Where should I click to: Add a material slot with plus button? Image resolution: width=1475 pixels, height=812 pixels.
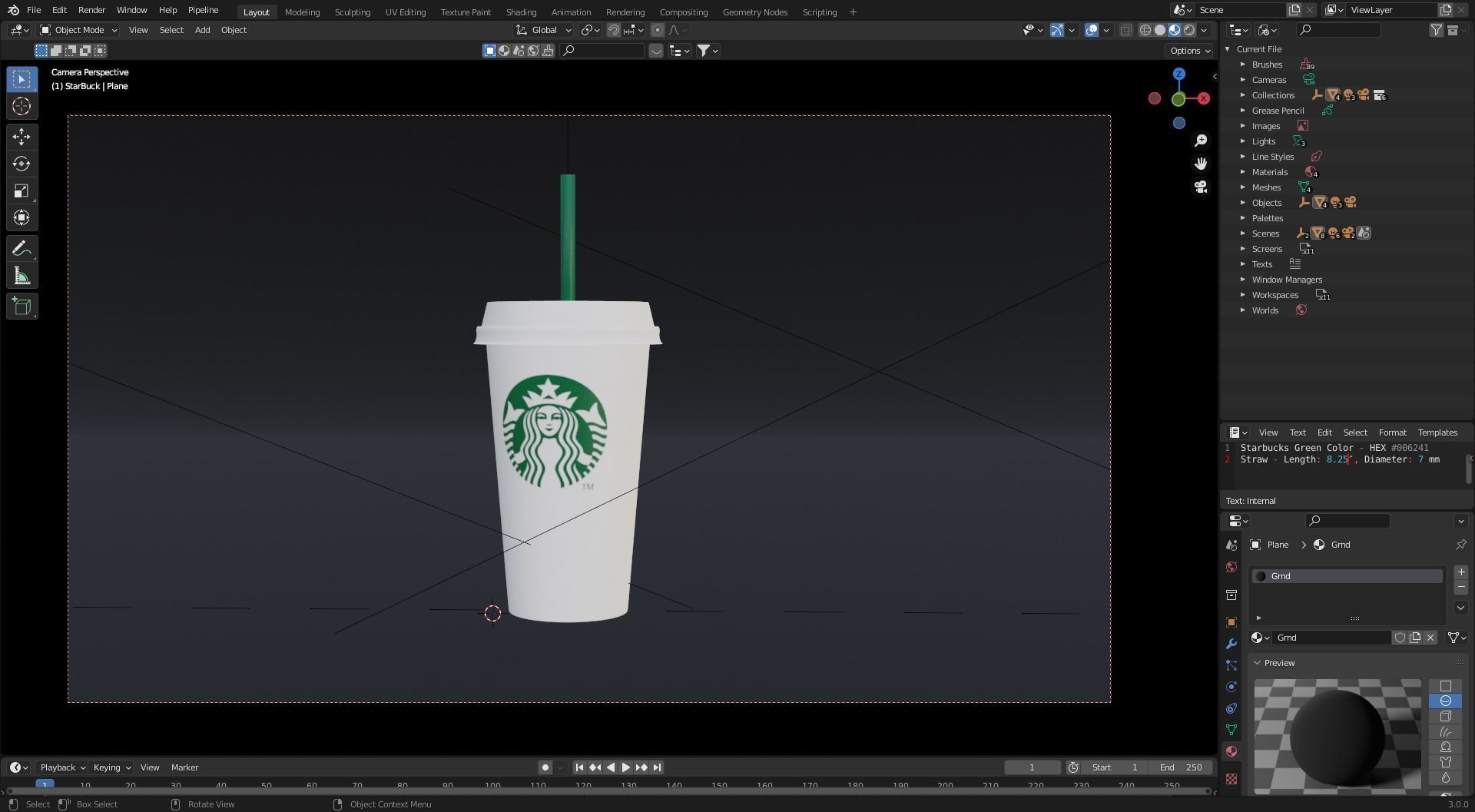(x=1461, y=572)
